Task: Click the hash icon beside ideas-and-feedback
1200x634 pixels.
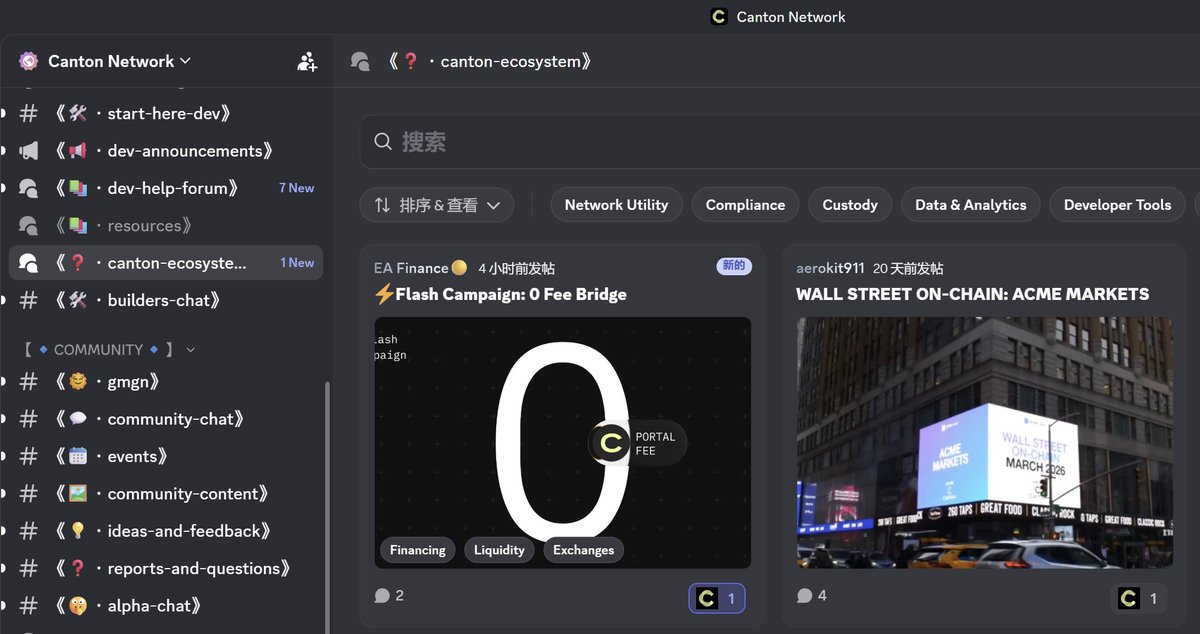Action: [29, 531]
